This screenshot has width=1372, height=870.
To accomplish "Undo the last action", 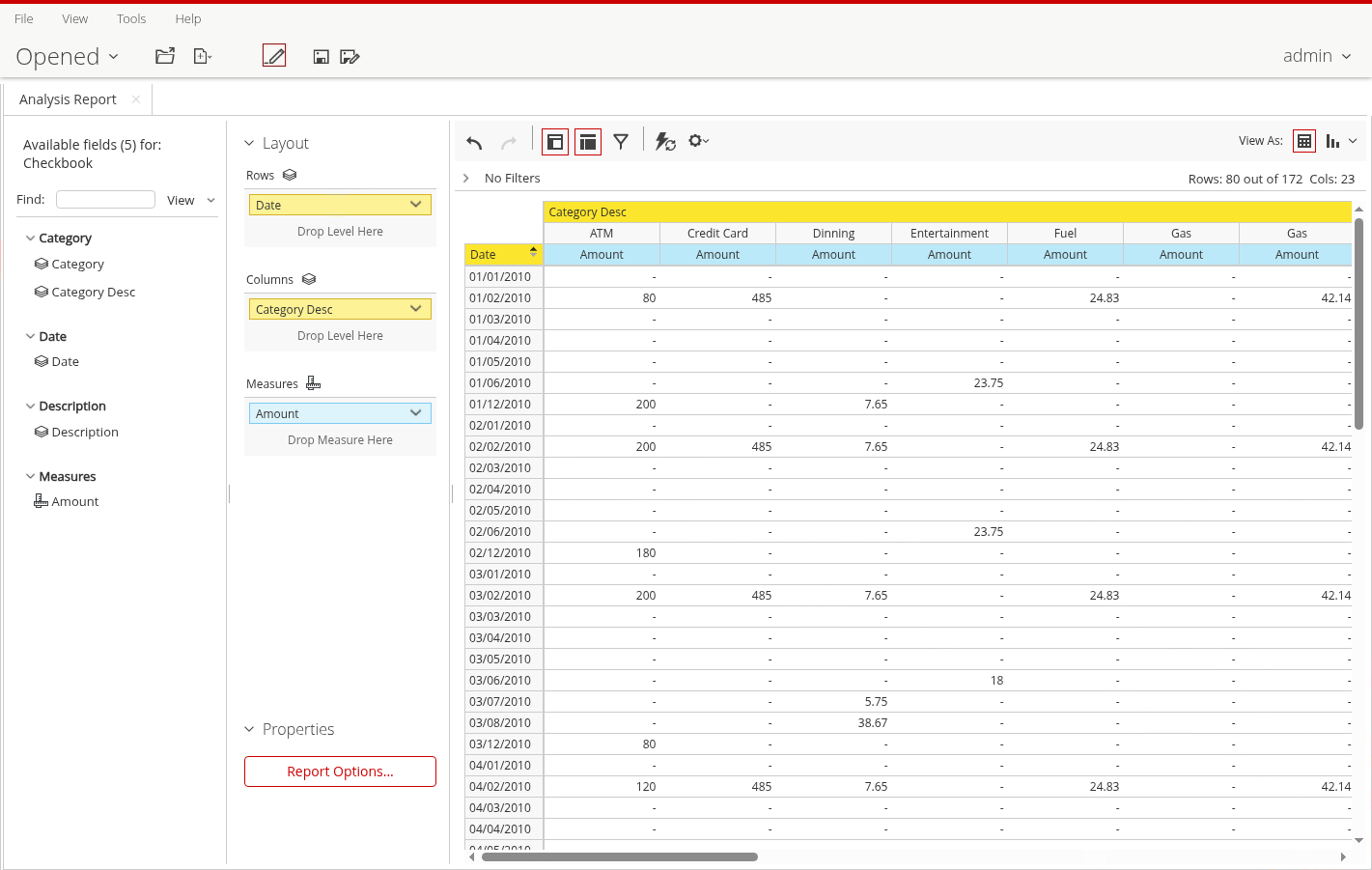I will coord(474,142).
